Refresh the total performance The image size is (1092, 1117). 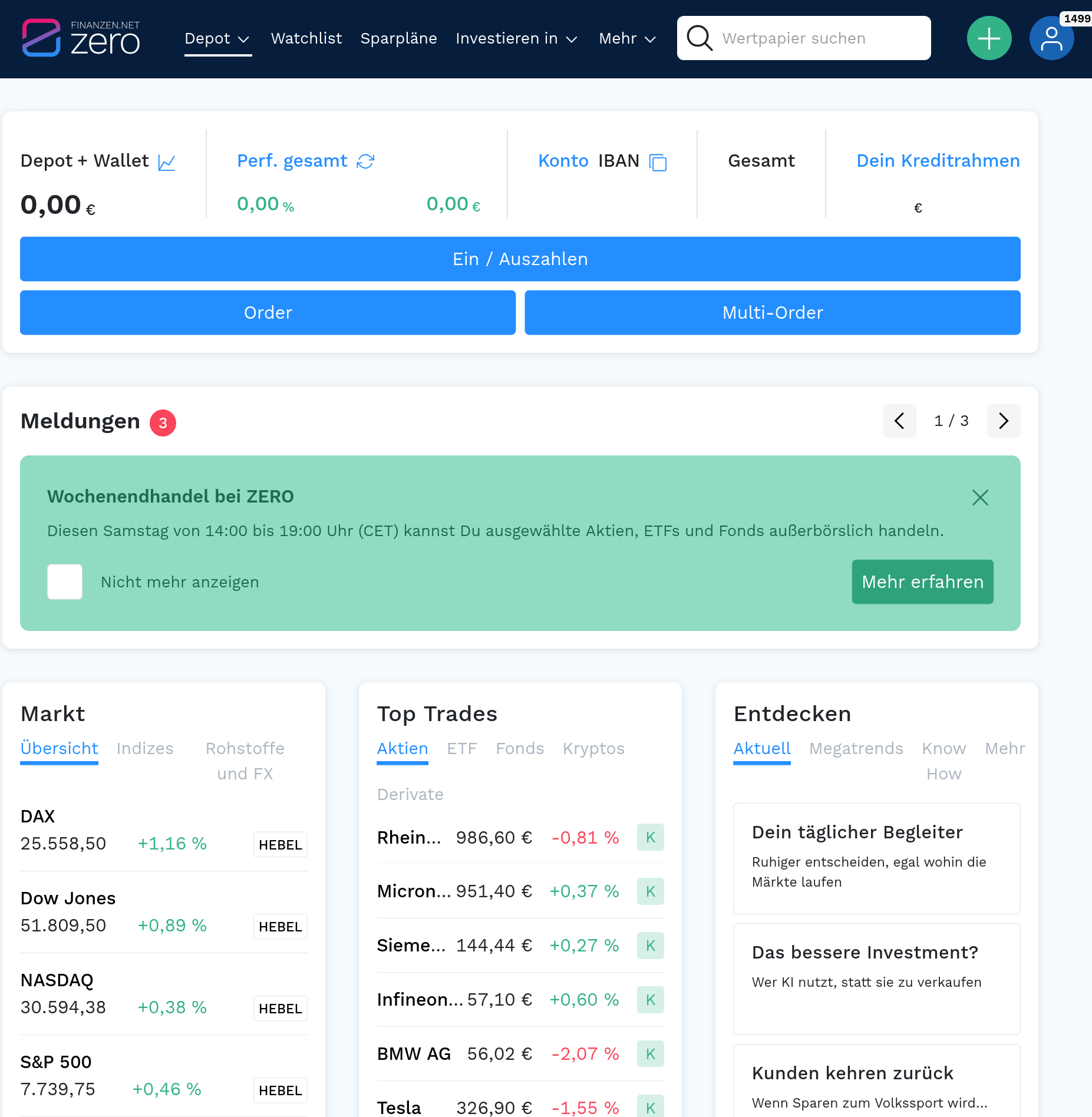[x=365, y=161]
